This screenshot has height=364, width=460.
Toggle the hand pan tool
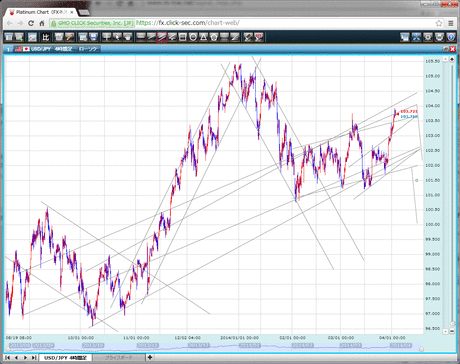click(128, 37)
